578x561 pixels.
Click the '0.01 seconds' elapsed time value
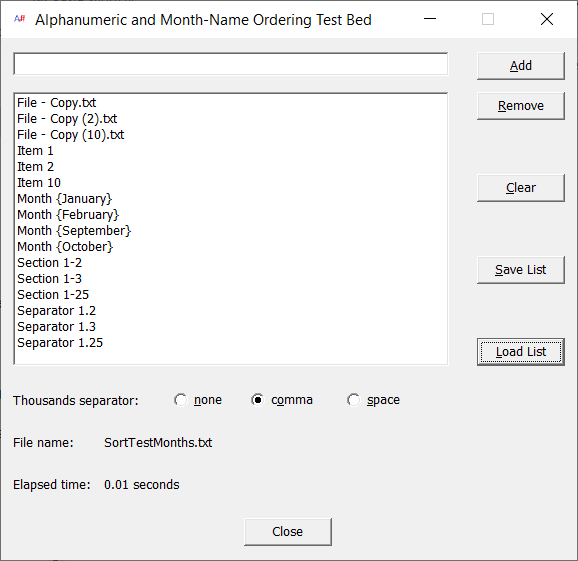click(x=142, y=485)
